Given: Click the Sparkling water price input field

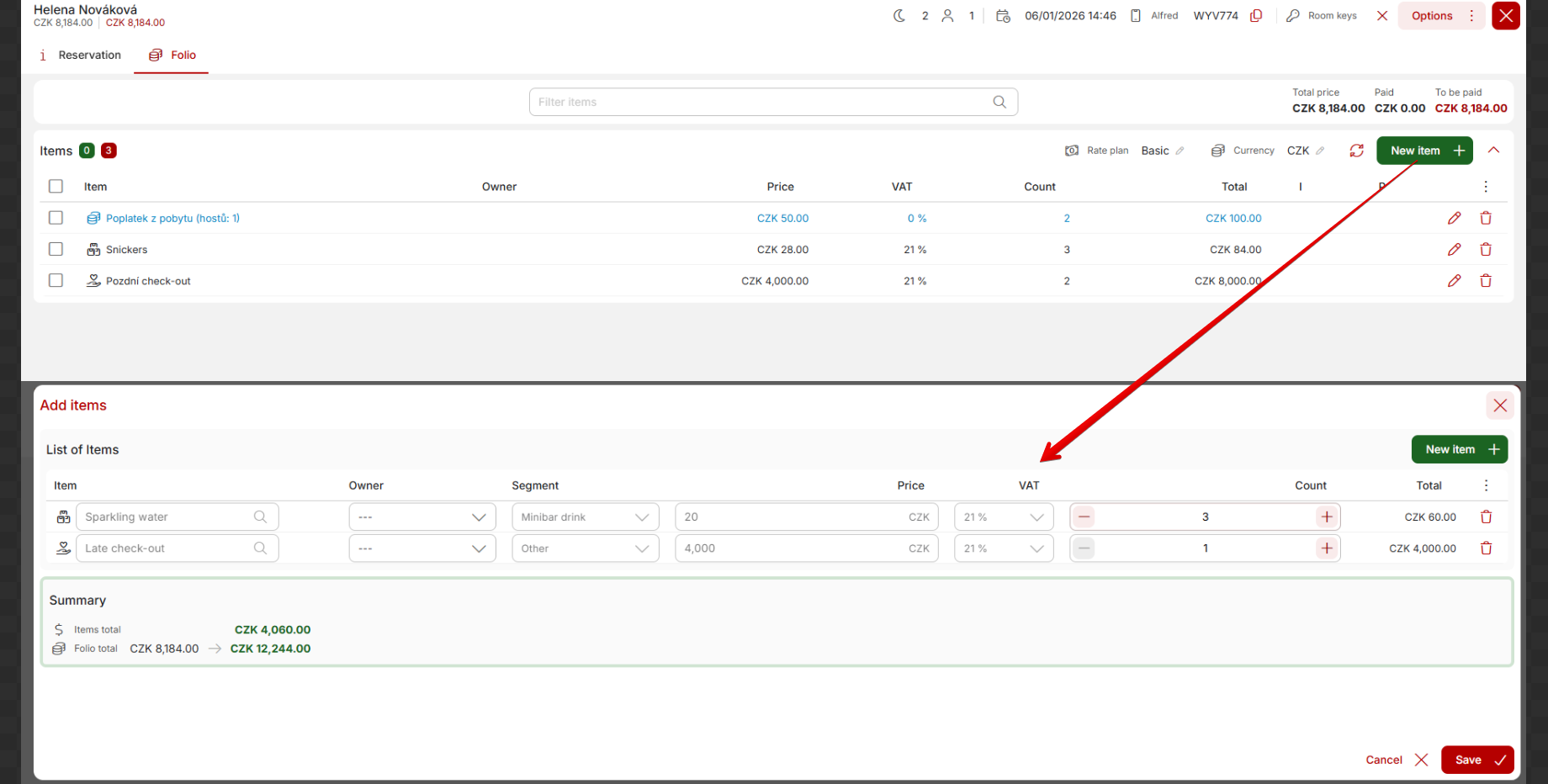Looking at the screenshot, I should (x=791, y=517).
